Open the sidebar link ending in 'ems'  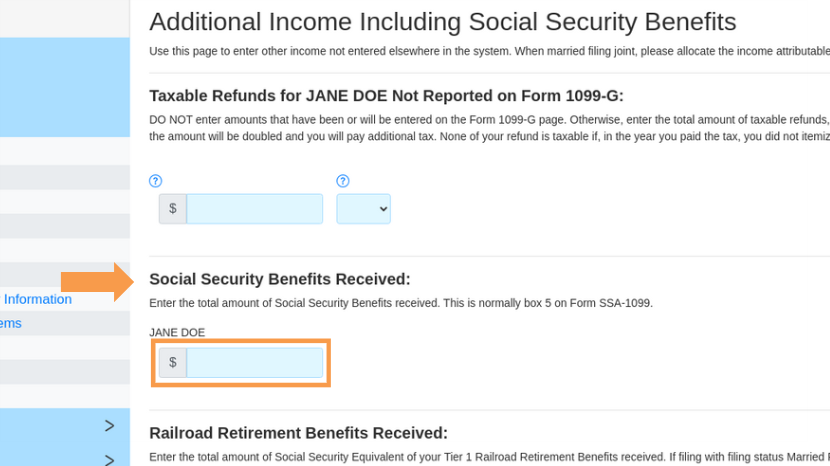pos(11,324)
